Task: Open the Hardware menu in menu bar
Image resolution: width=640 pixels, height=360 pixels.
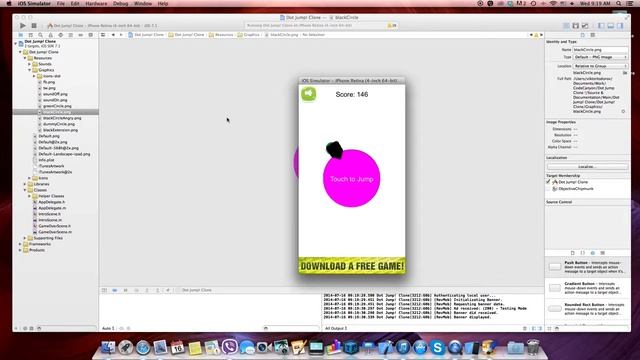Action: (x=96, y=4)
